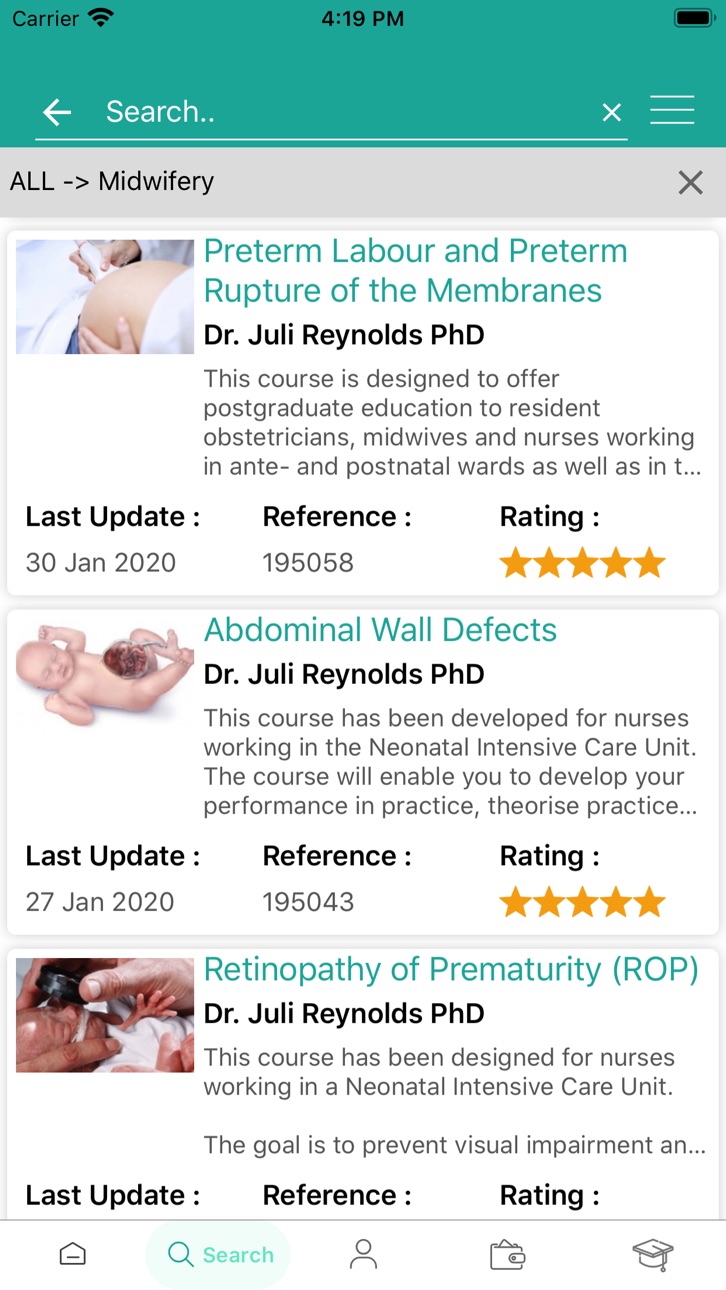Tap the pregnant belly ultrasound thumbnail

click(105, 296)
